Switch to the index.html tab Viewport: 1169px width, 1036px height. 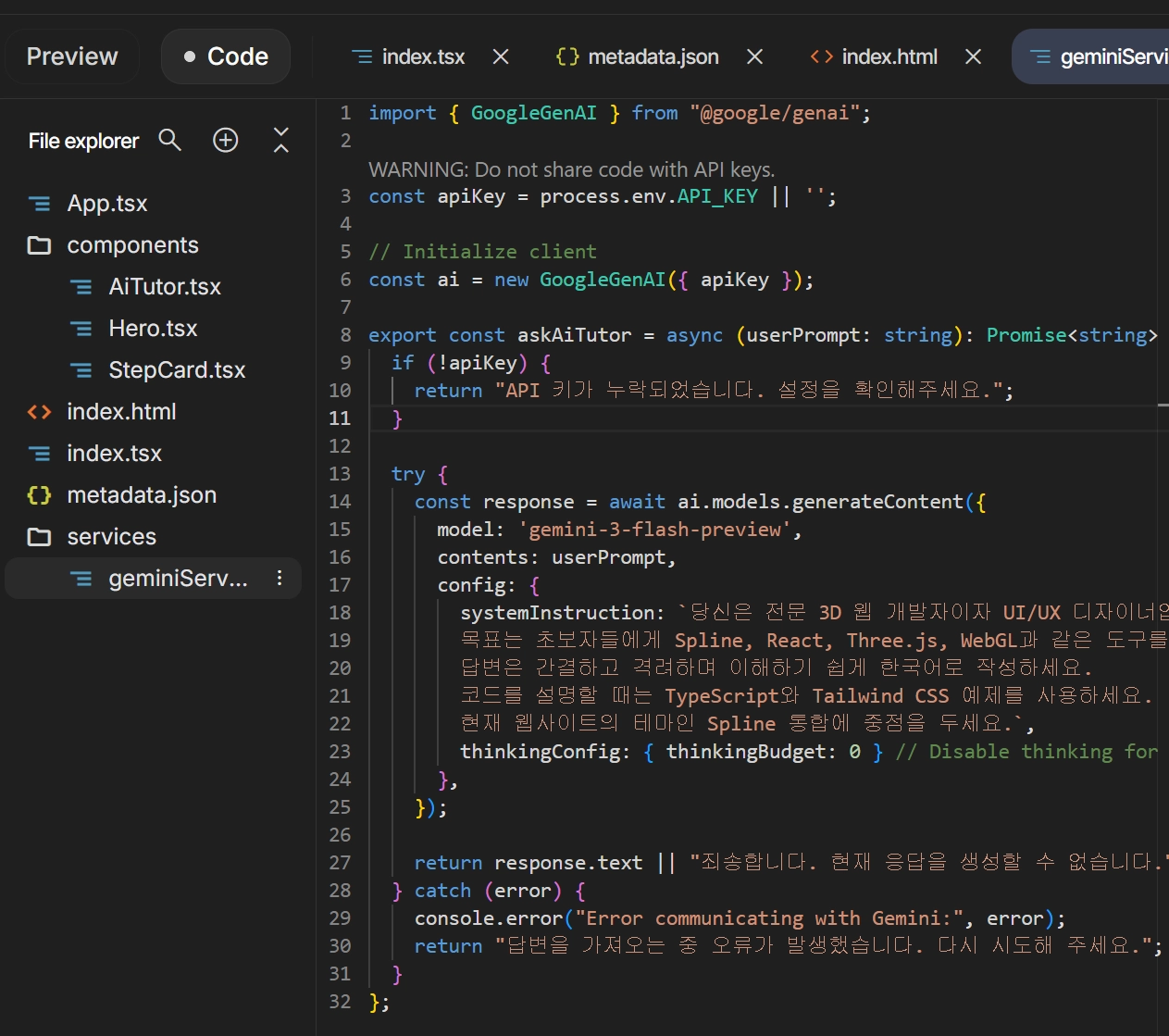click(x=889, y=56)
